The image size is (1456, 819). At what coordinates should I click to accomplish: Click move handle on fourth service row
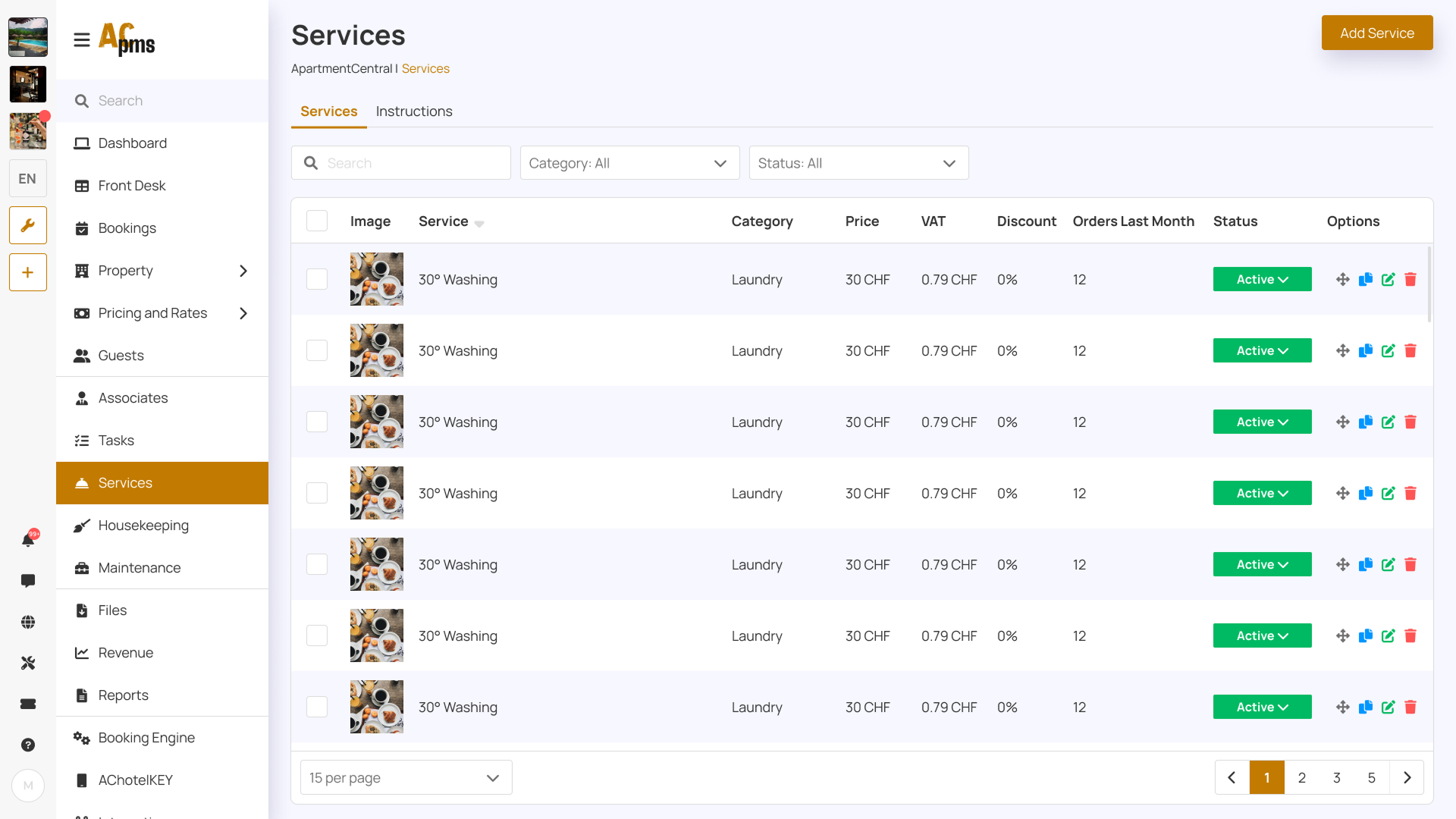pos(1343,494)
